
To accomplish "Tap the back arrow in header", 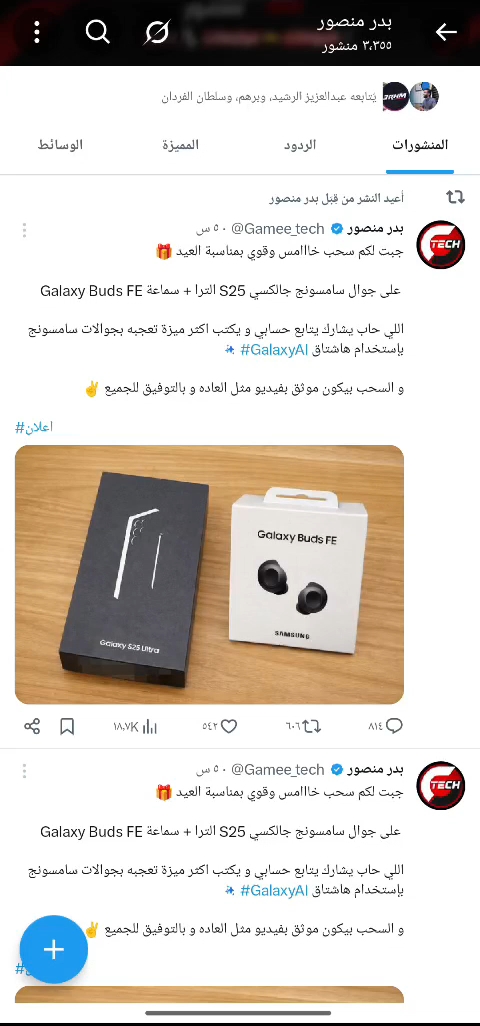I will click(x=446, y=32).
